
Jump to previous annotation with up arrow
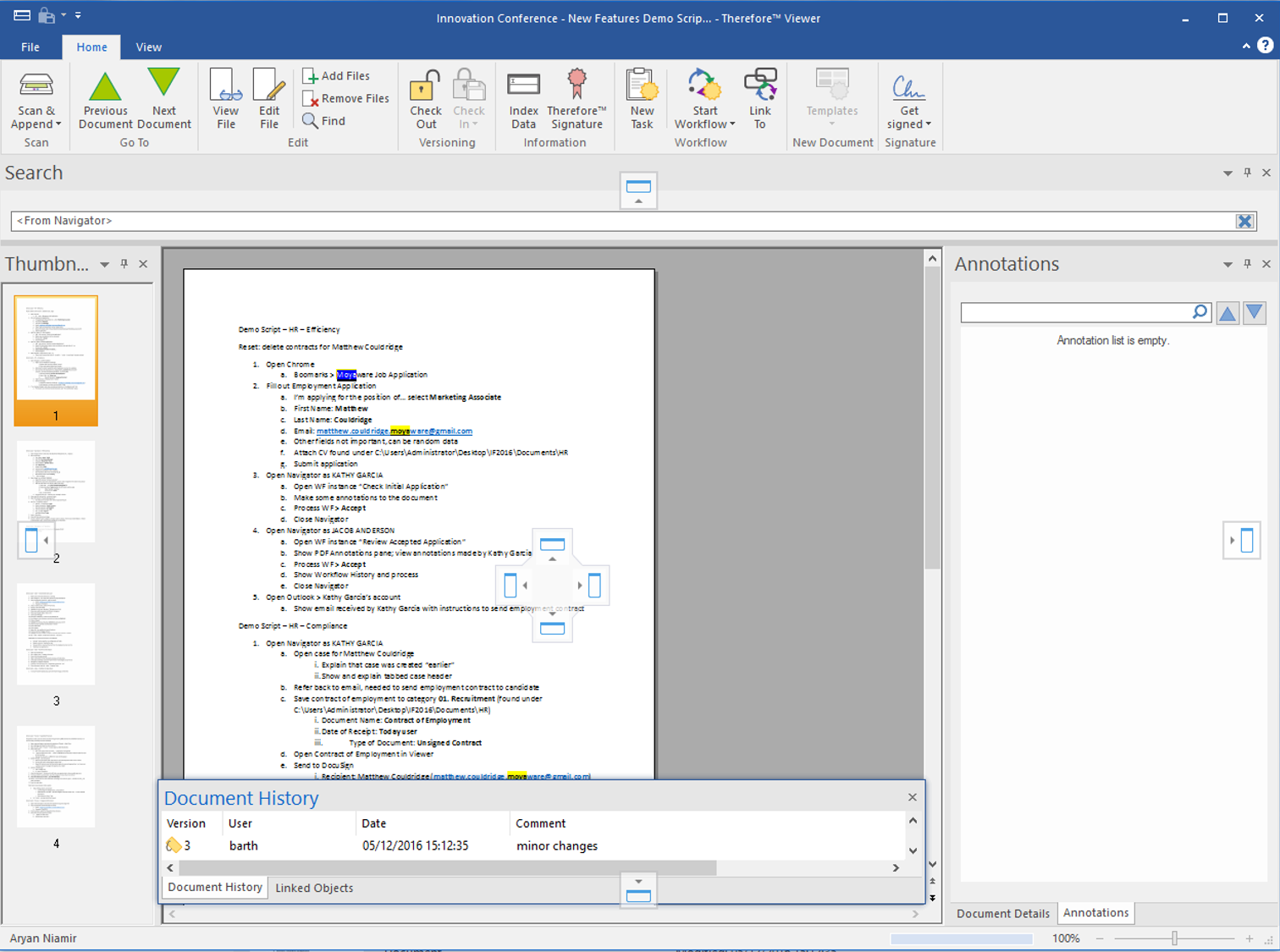(1227, 313)
